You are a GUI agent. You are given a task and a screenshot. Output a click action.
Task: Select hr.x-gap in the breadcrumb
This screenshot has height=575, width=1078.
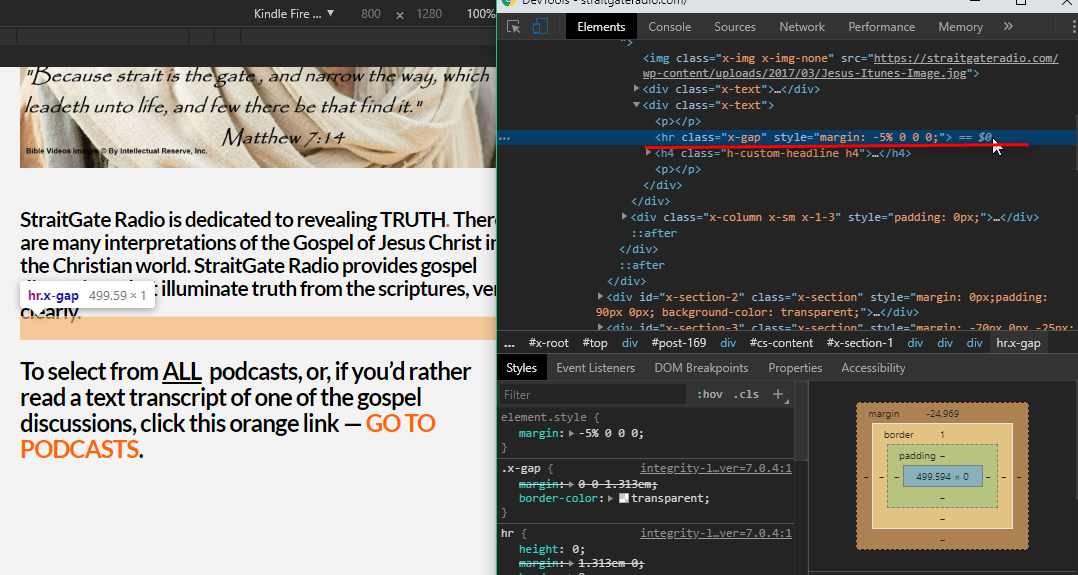pyautogui.click(x=1018, y=343)
